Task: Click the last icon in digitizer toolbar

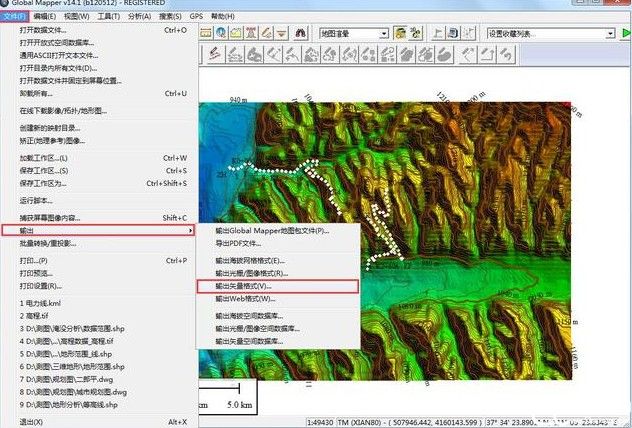Action: (507, 54)
